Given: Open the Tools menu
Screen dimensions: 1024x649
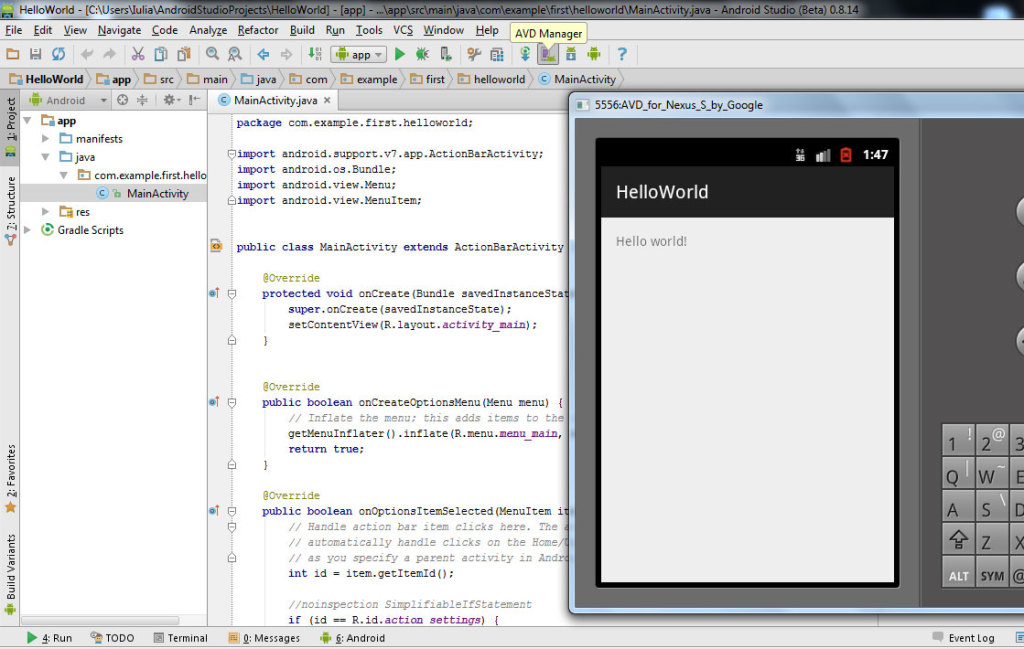Looking at the screenshot, I should 369,30.
